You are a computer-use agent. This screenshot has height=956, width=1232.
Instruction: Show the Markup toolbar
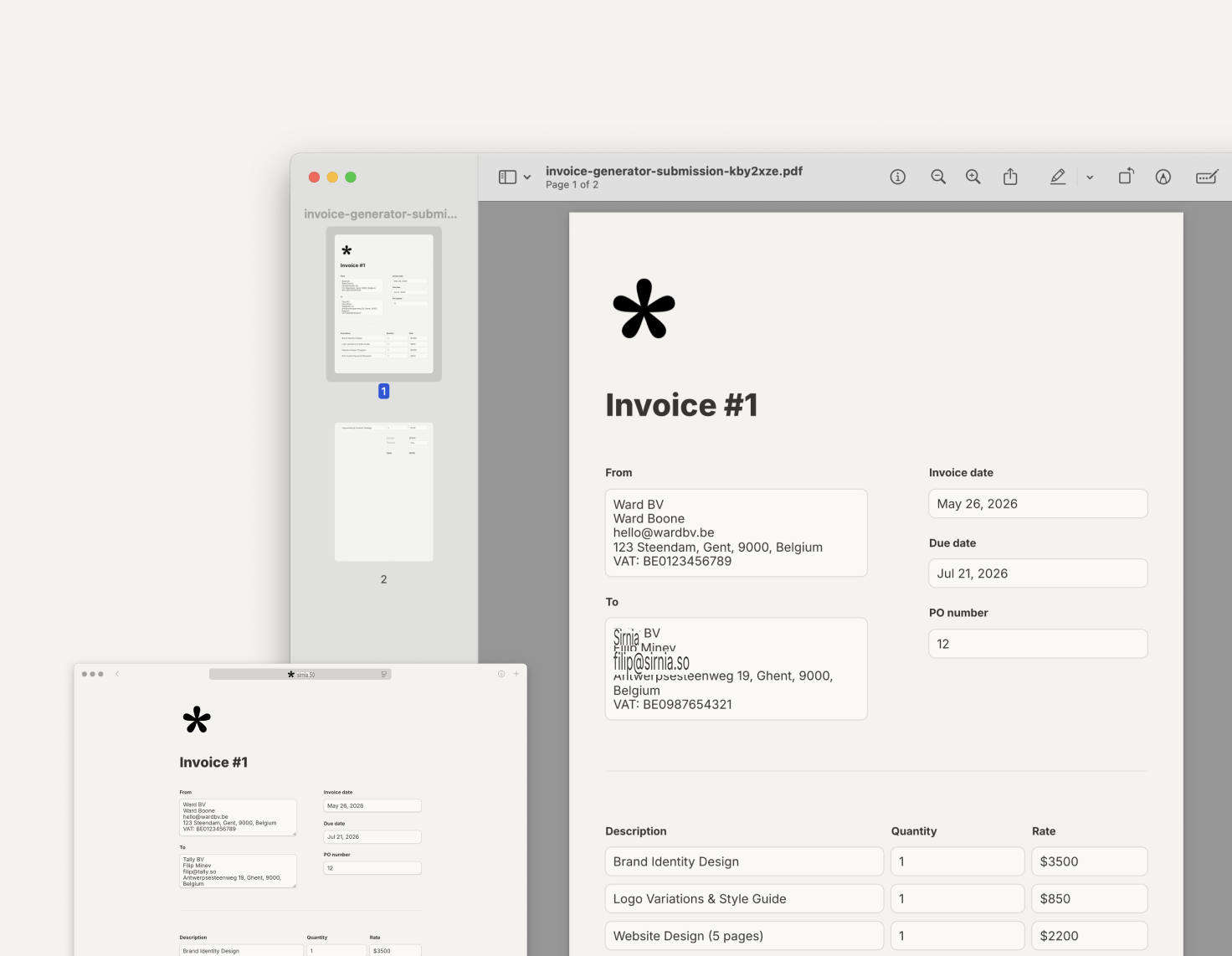point(1163,177)
